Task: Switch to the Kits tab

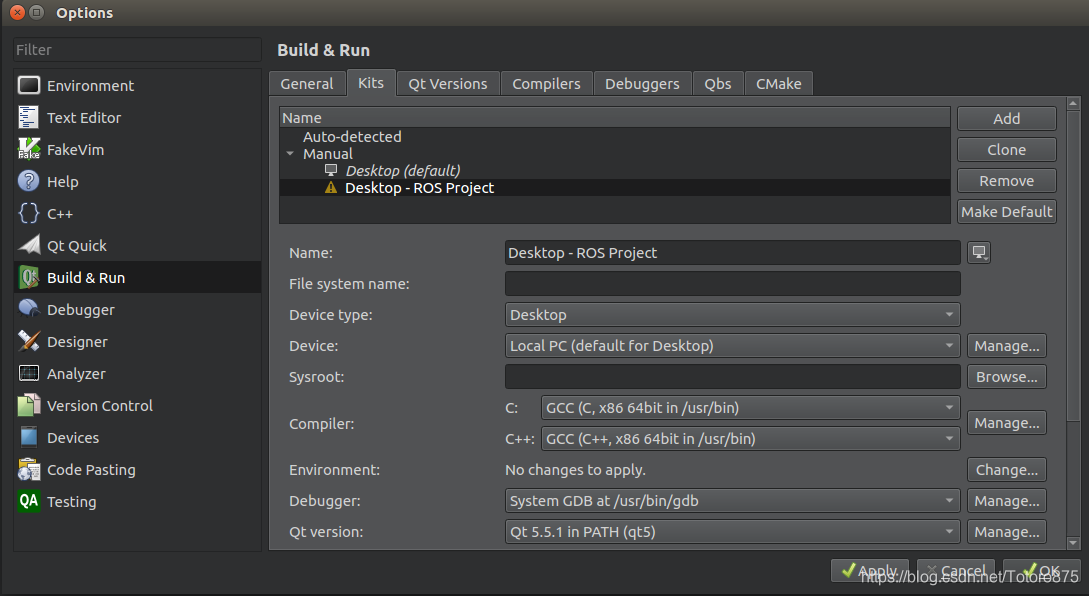Action: (x=371, y=83)
